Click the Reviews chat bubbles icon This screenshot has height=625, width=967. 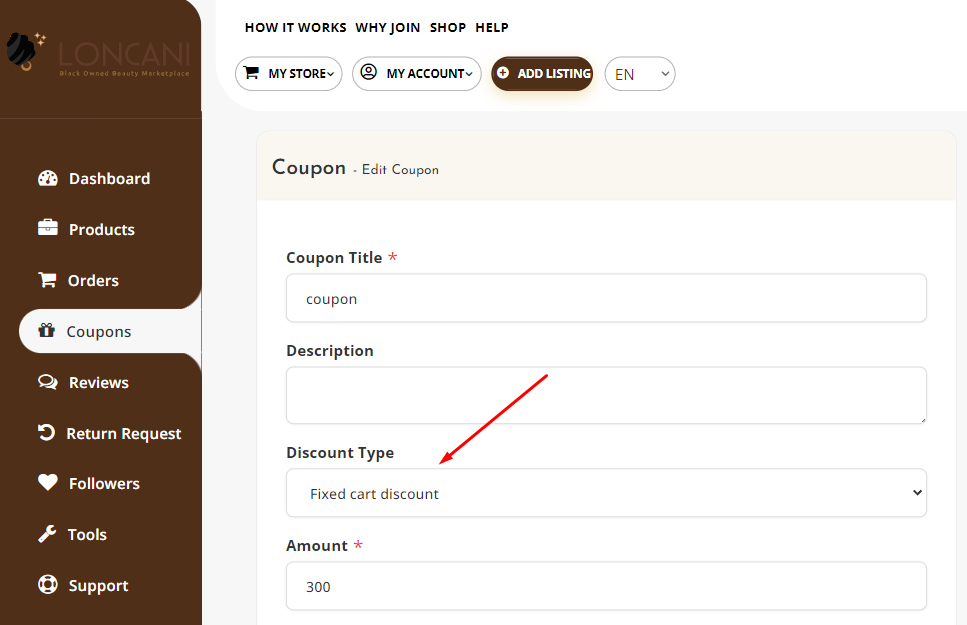(x=47, y=382)
